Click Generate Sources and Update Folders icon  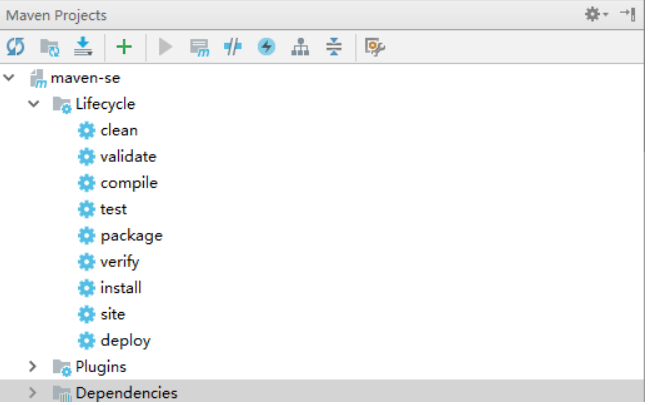tap(50, 47)
